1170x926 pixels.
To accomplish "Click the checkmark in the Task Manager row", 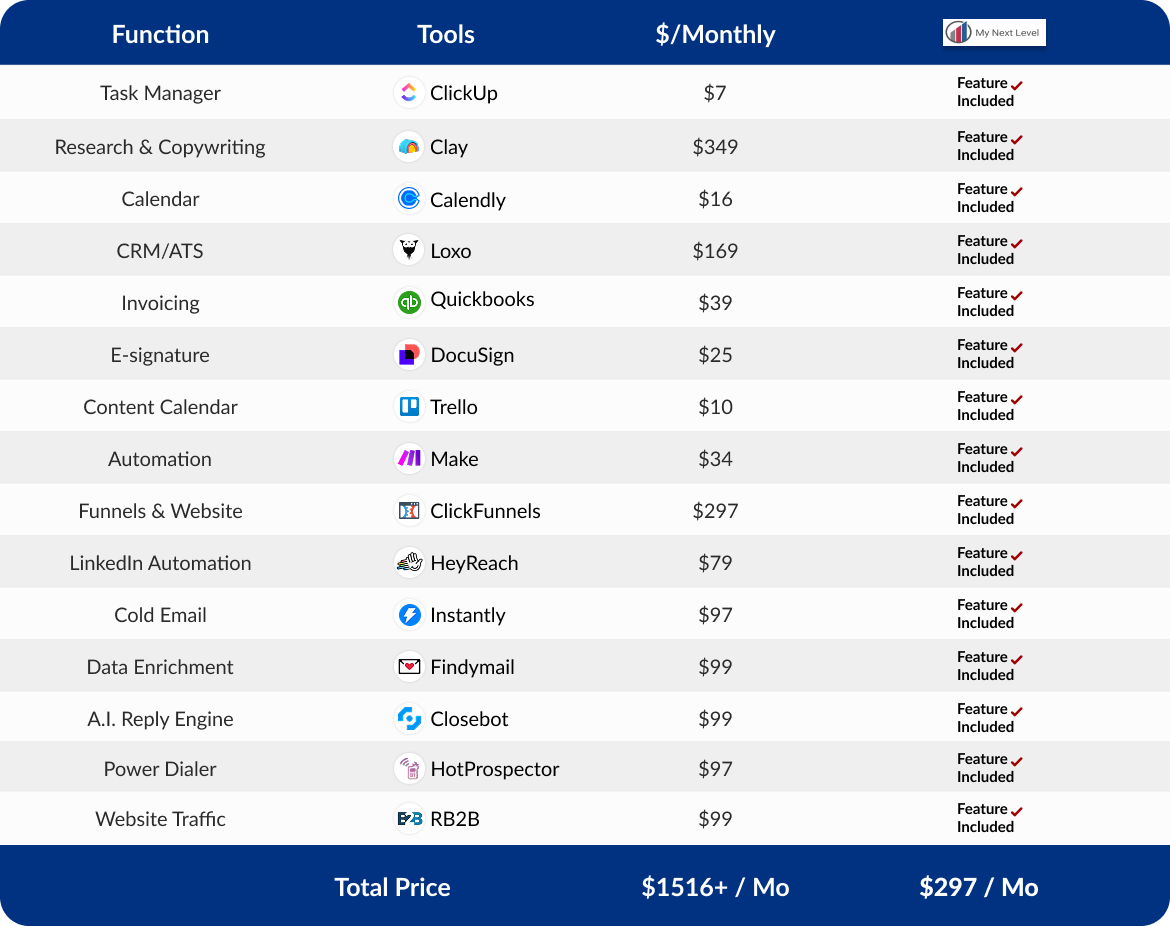I will 1017,85.
